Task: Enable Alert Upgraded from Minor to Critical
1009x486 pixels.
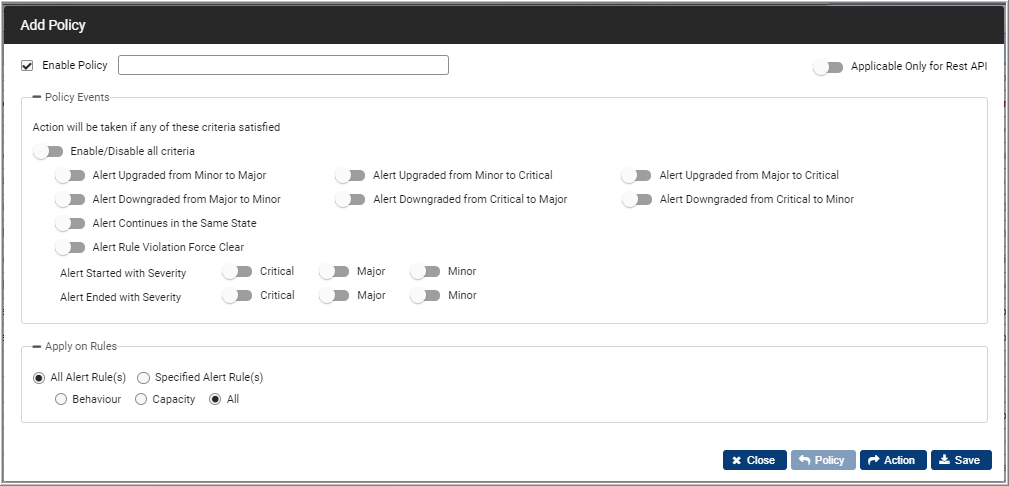Action: [350, 175]
